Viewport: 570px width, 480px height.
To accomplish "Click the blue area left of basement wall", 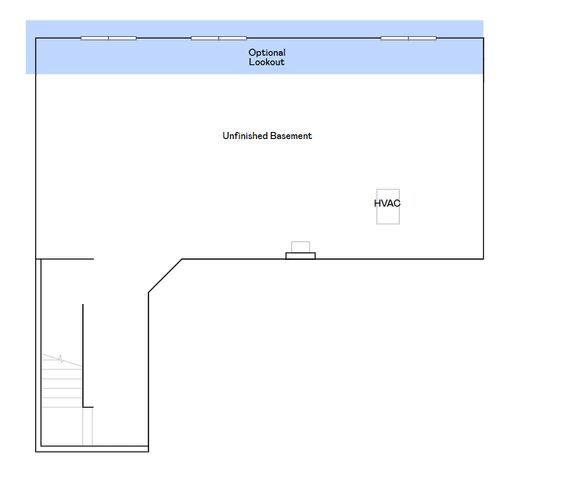I will [31, 47].
